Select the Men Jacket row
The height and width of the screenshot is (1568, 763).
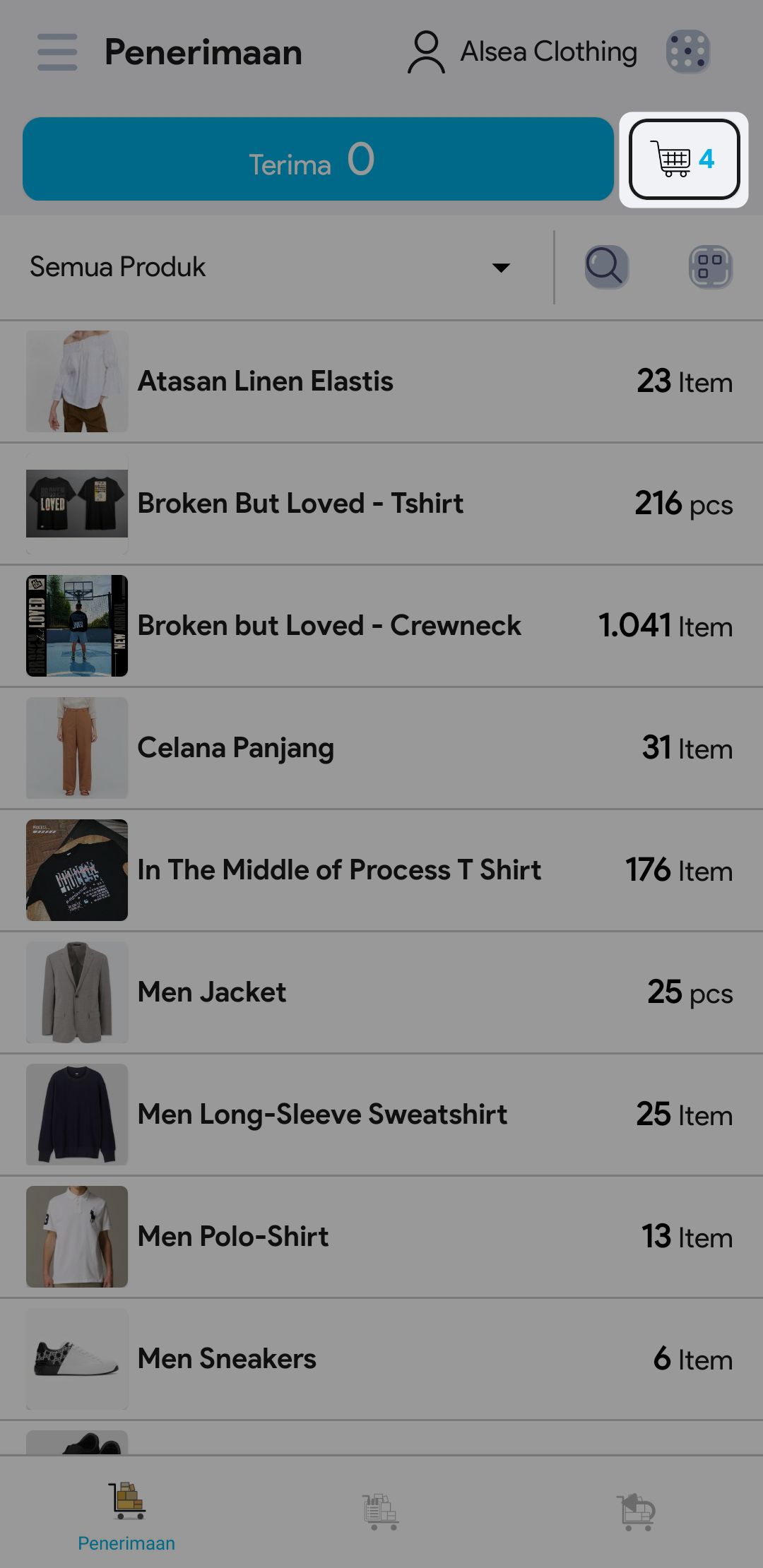click(x=381, y=992)
